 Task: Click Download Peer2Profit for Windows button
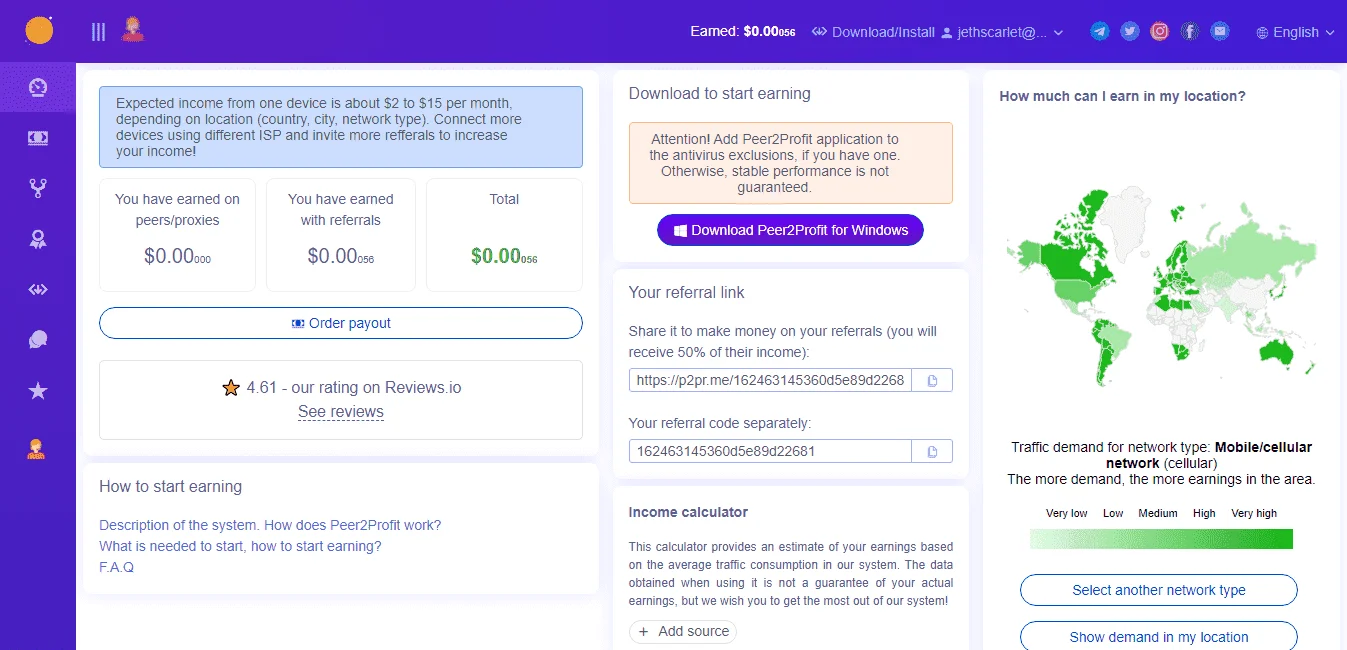(x=790, y=230)
